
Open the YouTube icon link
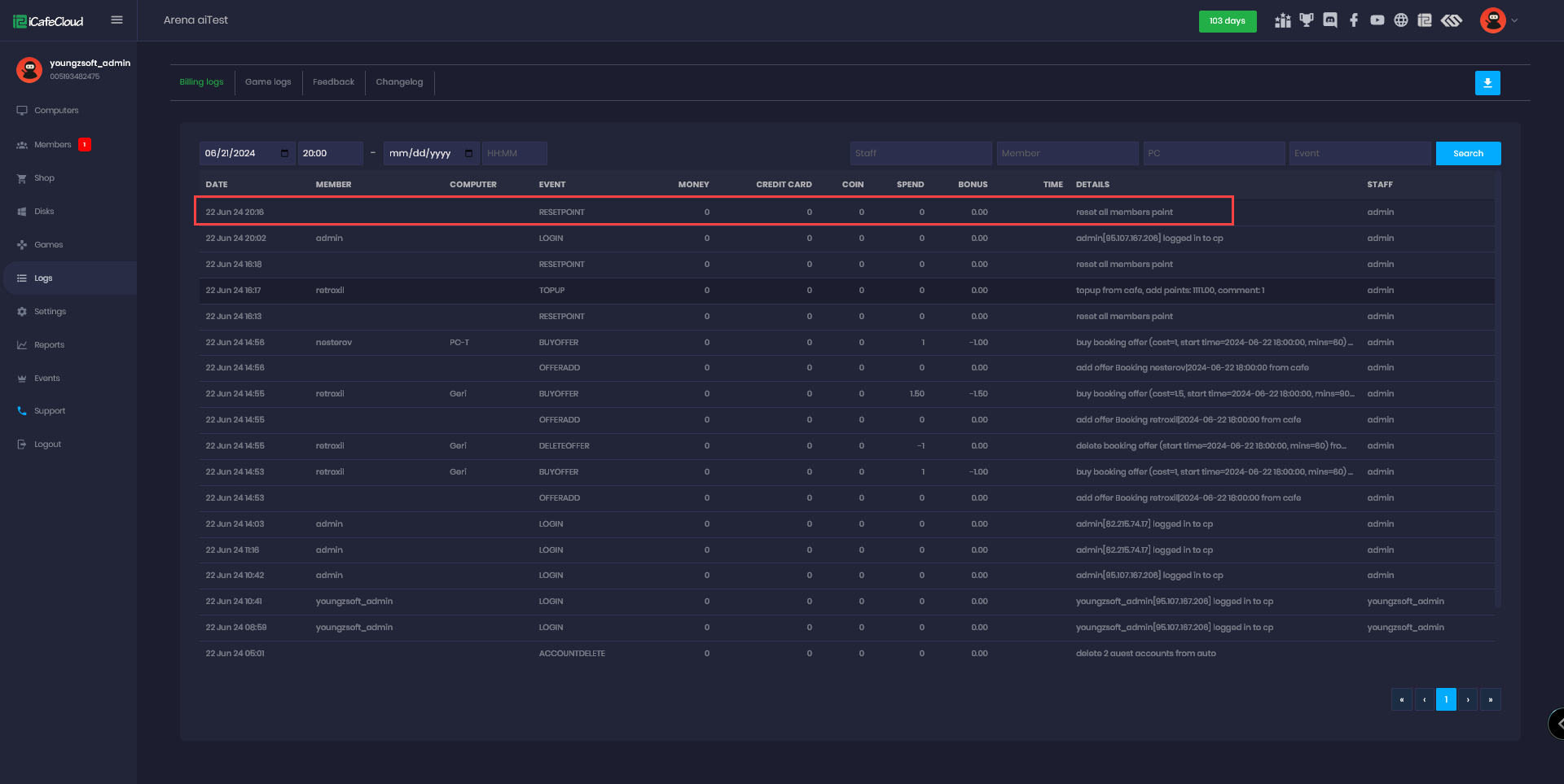(1377, 20)
